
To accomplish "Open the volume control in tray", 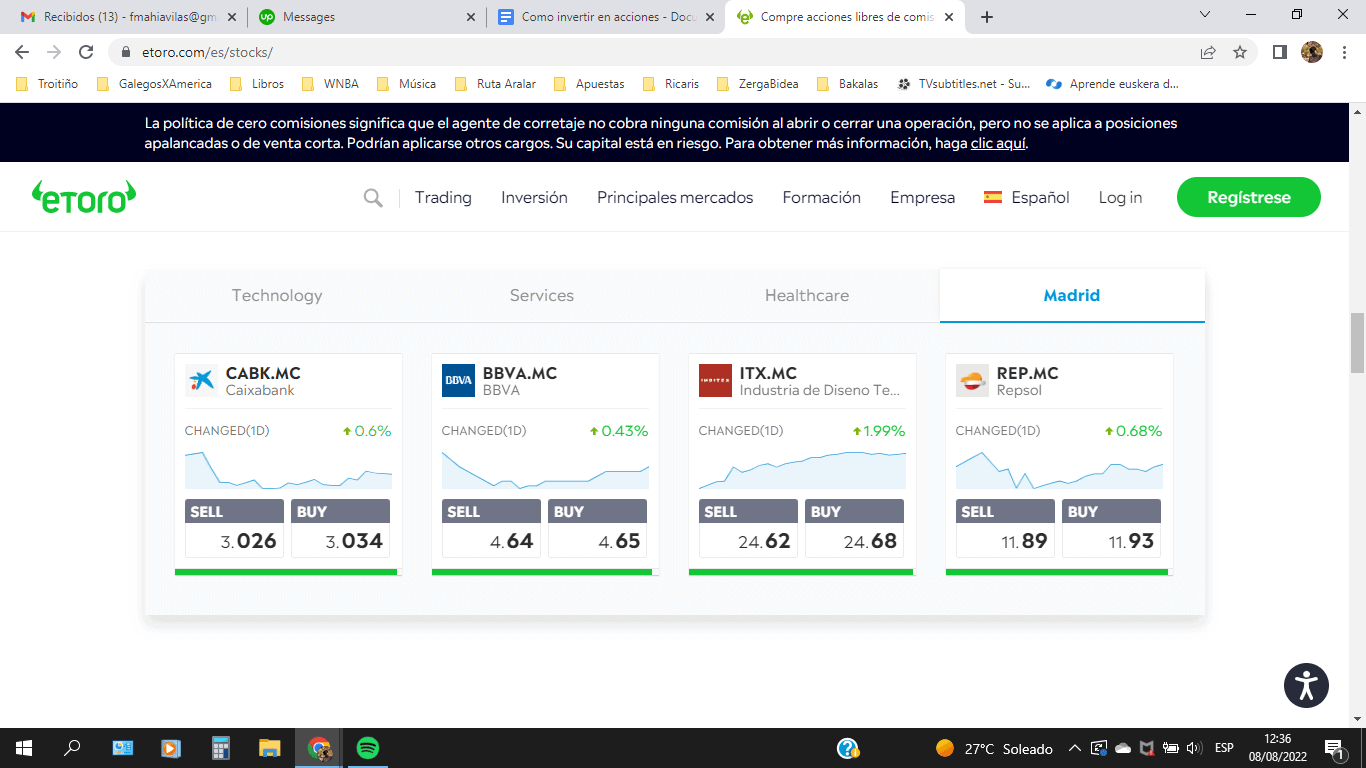I will (x=1193, y=748).
